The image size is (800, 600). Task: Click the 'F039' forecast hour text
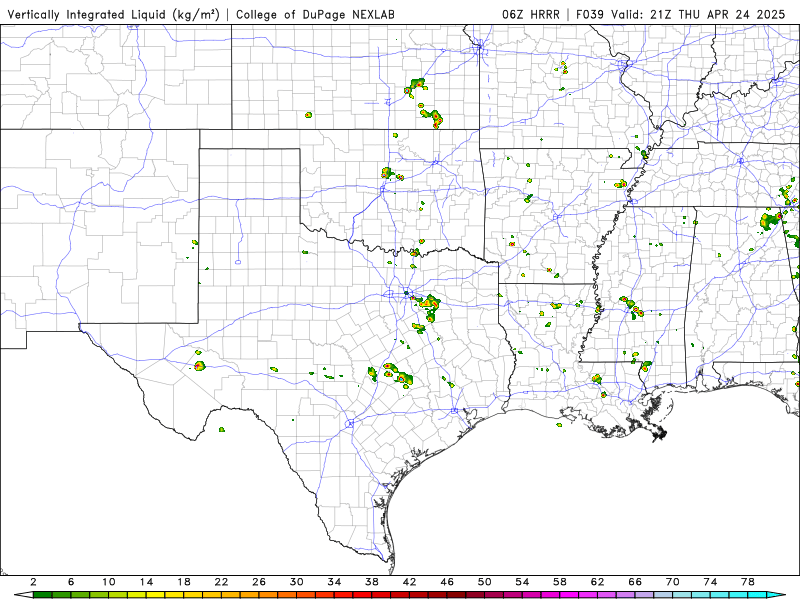590,14
